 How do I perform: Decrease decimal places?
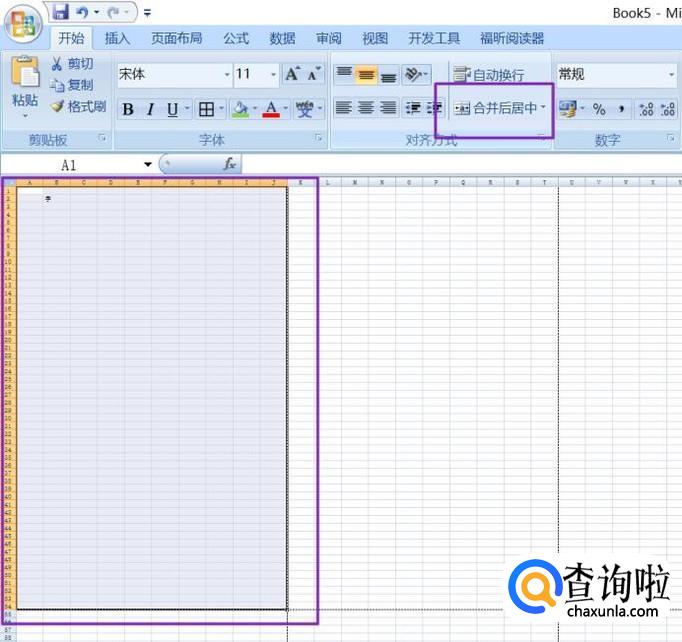point(668,109)
